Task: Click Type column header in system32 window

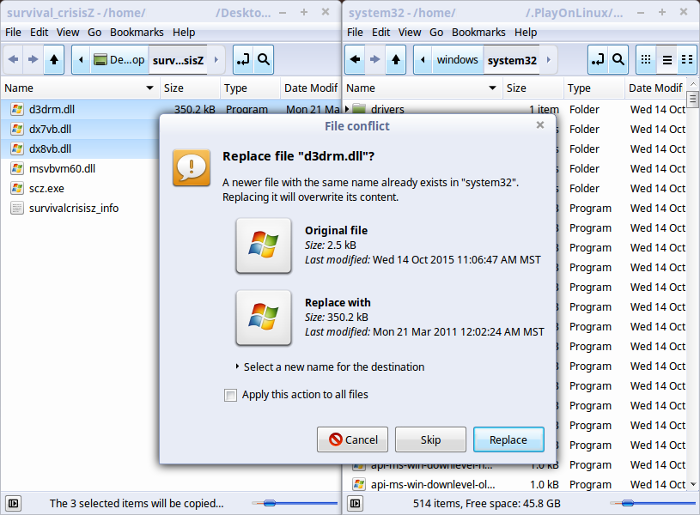Action: tap(594, 88)
